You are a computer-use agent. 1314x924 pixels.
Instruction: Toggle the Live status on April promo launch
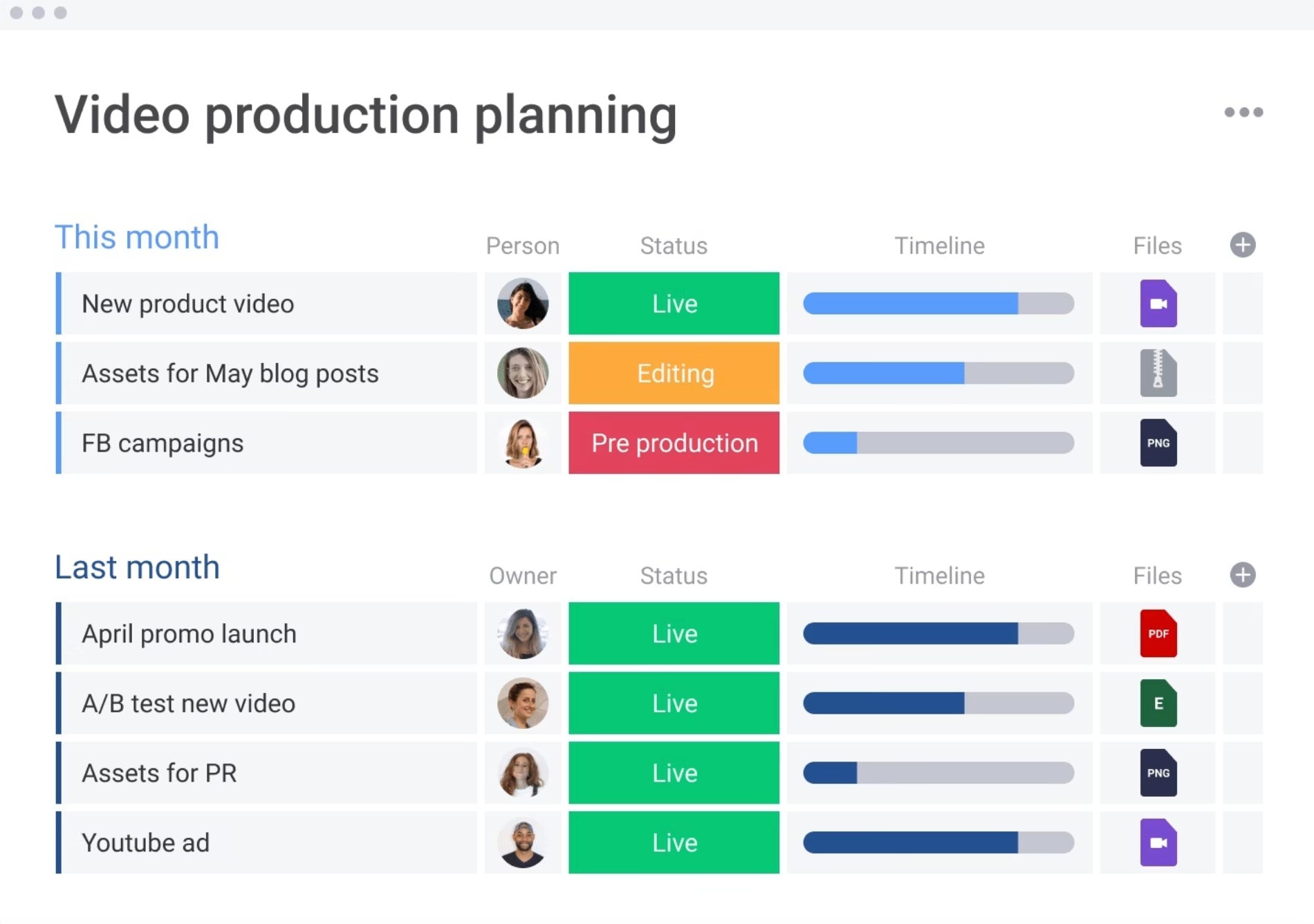point(674,634)
